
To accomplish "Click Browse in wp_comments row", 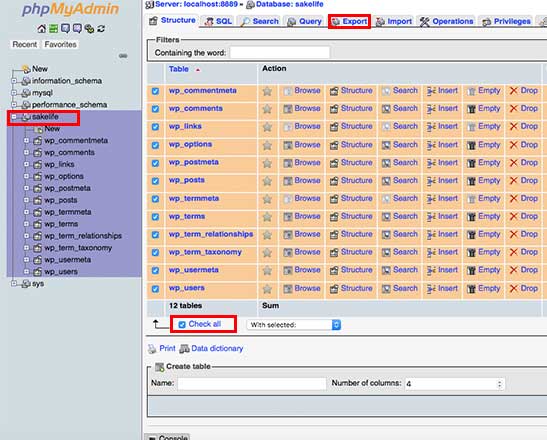I will pos(302,109).
